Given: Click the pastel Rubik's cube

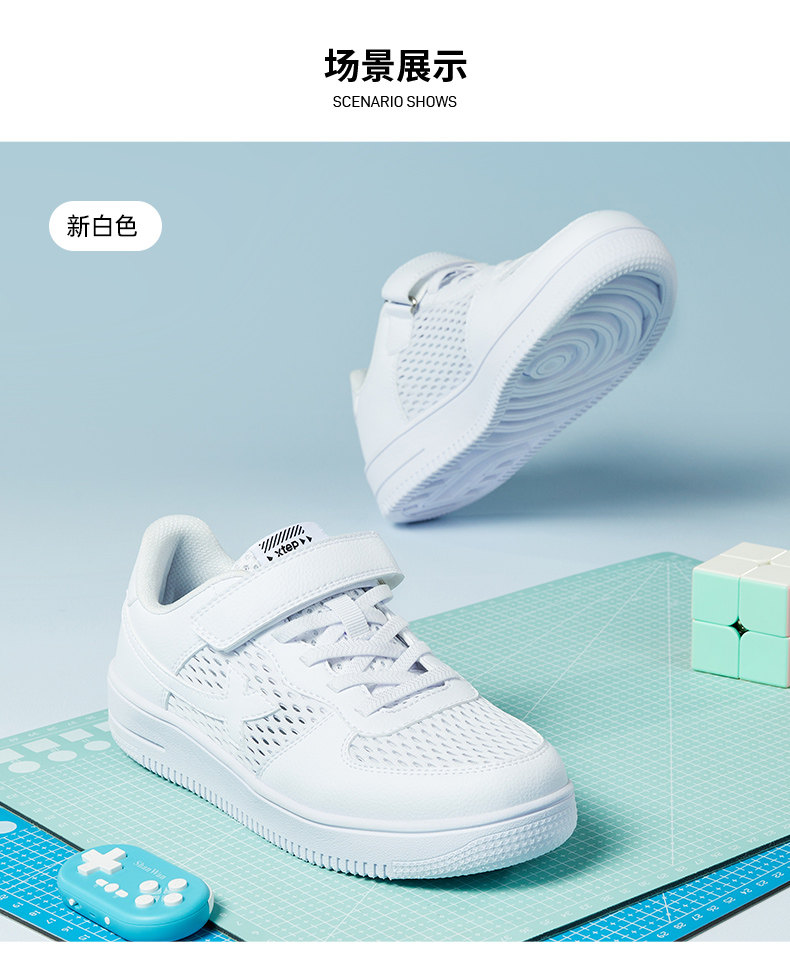Looking at the screenshot, I should pyautogui.click(x=741, y=614).
